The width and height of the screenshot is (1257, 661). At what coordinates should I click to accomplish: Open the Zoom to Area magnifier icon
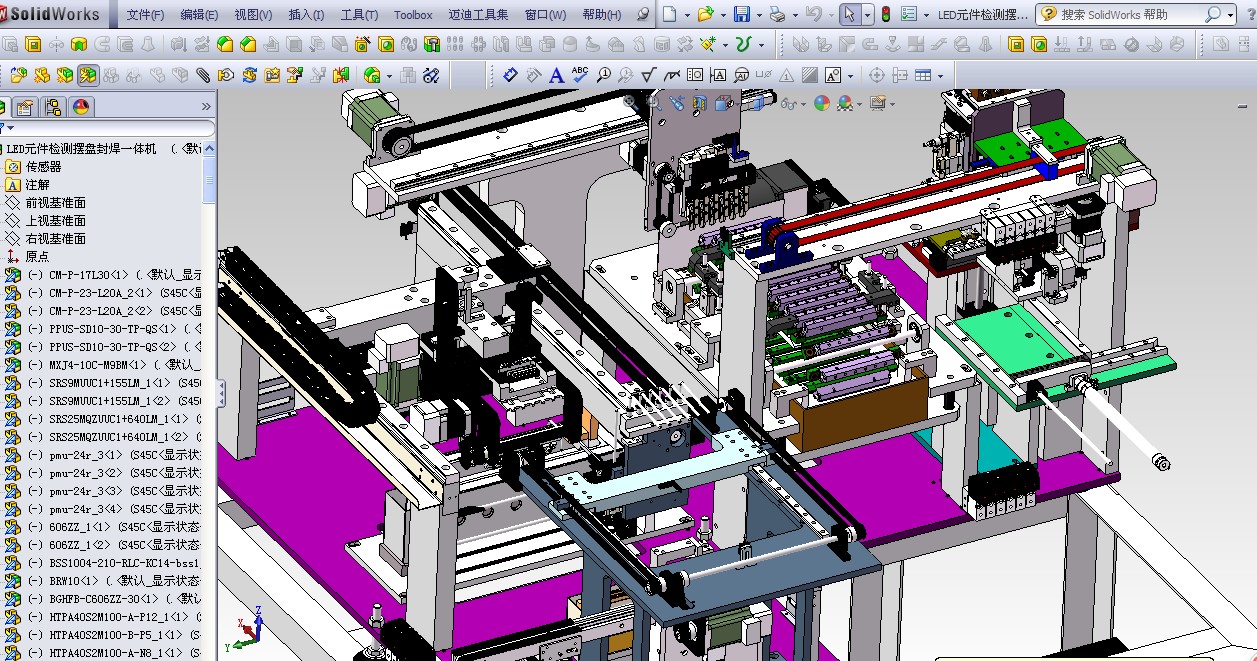tap(654, 103)
